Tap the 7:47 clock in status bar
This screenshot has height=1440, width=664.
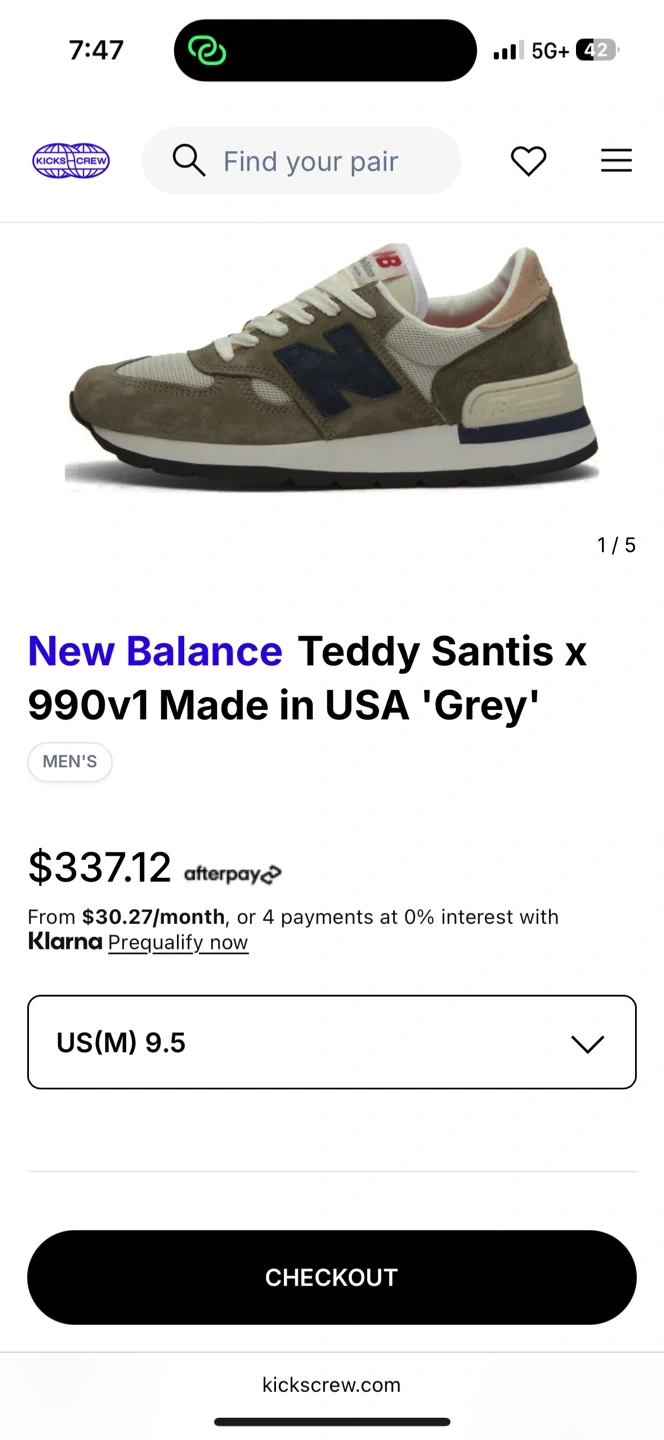(96, 50)
